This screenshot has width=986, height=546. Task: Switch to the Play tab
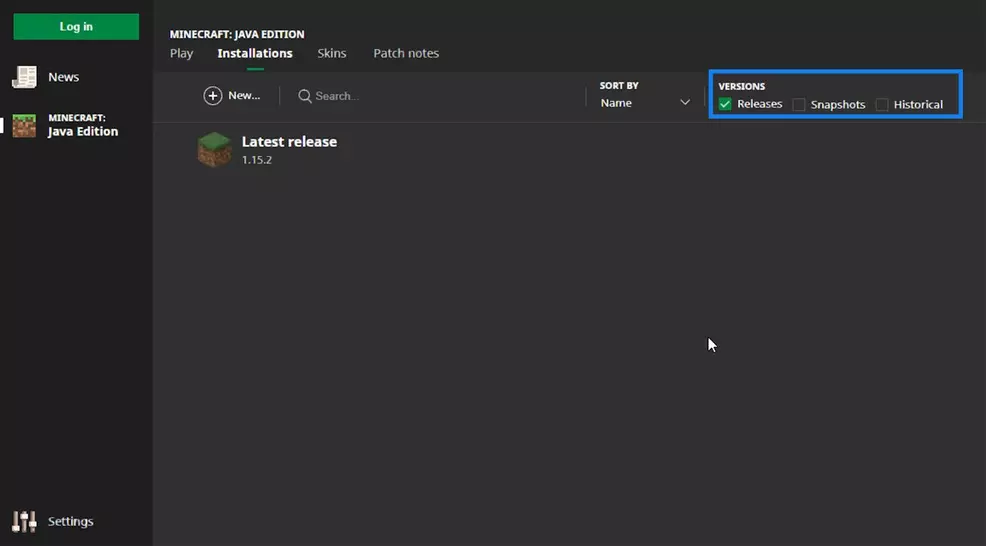coord(181,53)
